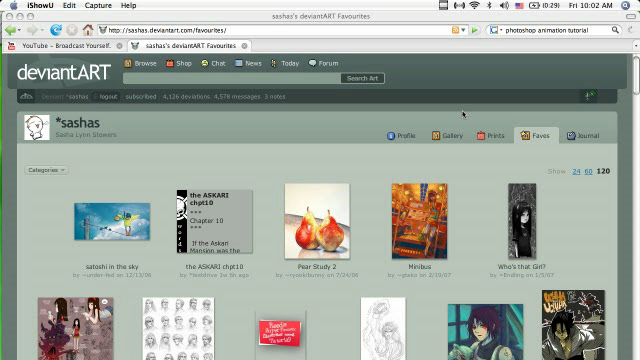Open the 3 notes link

point(275,97)
